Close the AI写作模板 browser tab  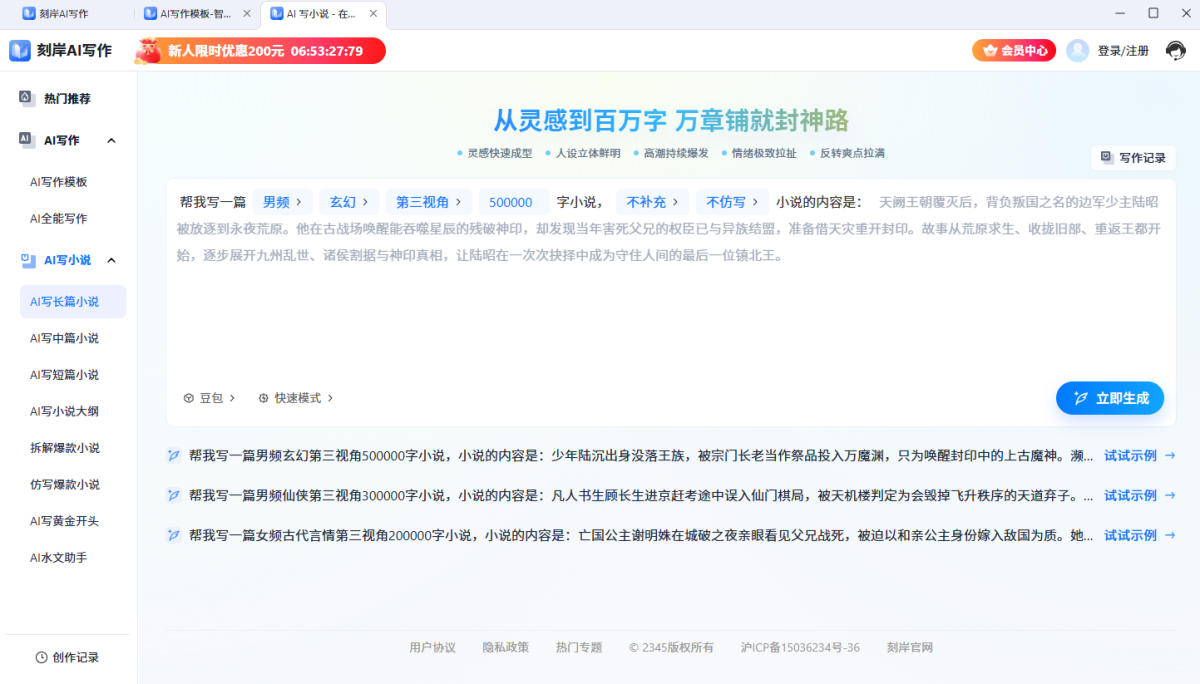[x=247, y=14]
